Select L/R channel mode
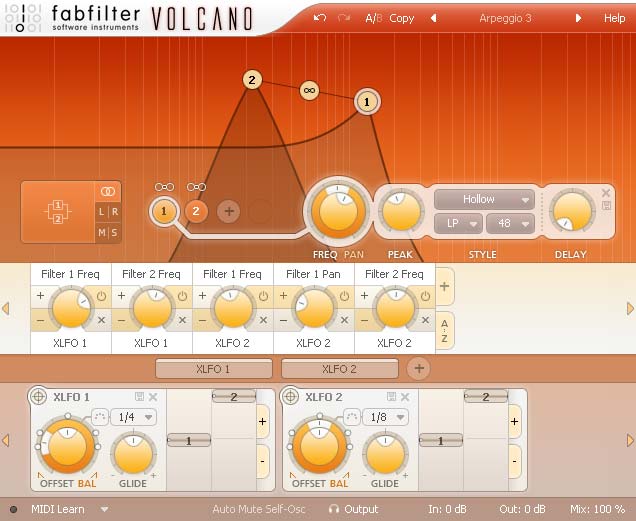The image size is (636, 521). click(108, 211)
